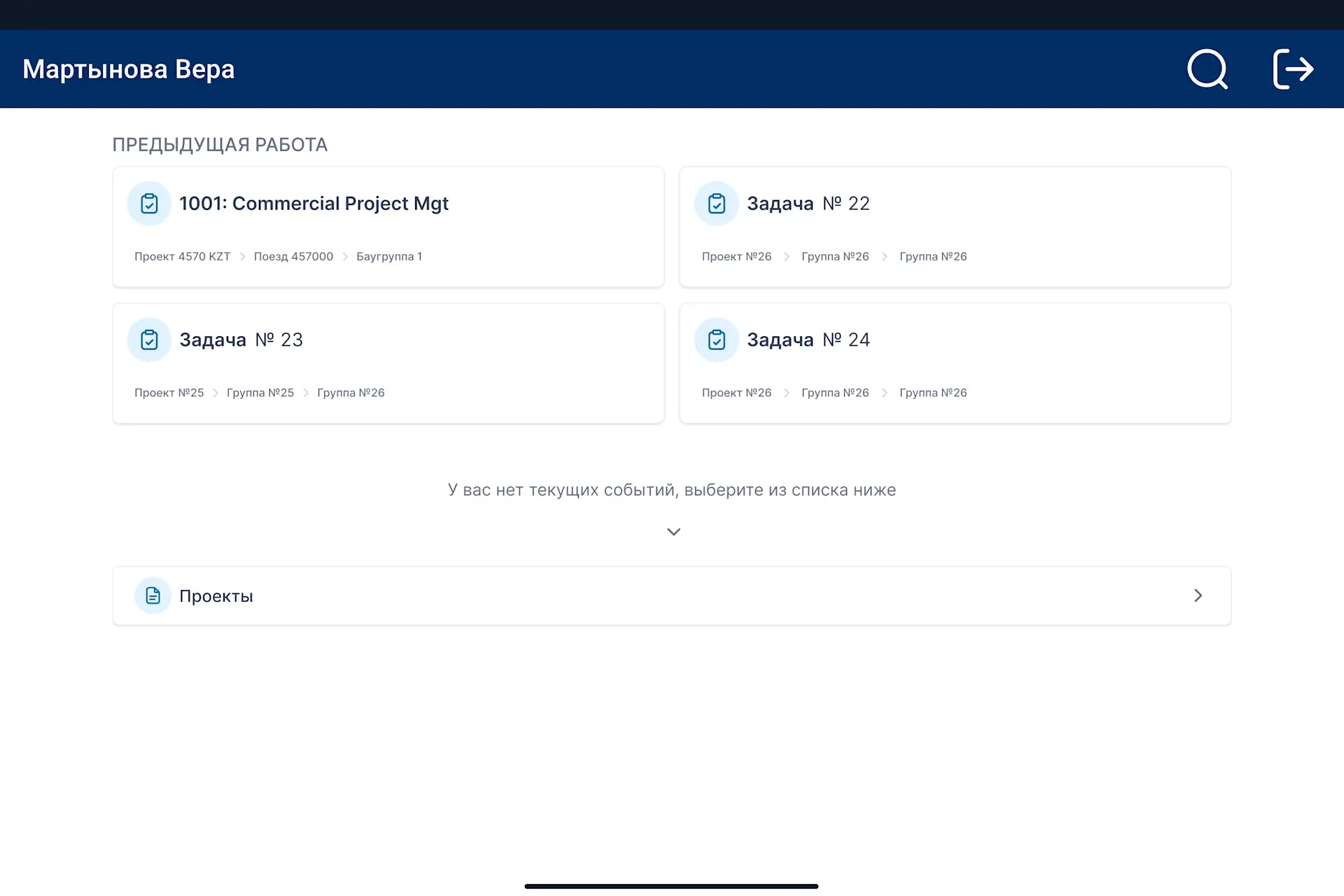This screenshot has width=1344, height=896.
Task: Click the down chevron below events message
Action: click(x=673, y=532)
